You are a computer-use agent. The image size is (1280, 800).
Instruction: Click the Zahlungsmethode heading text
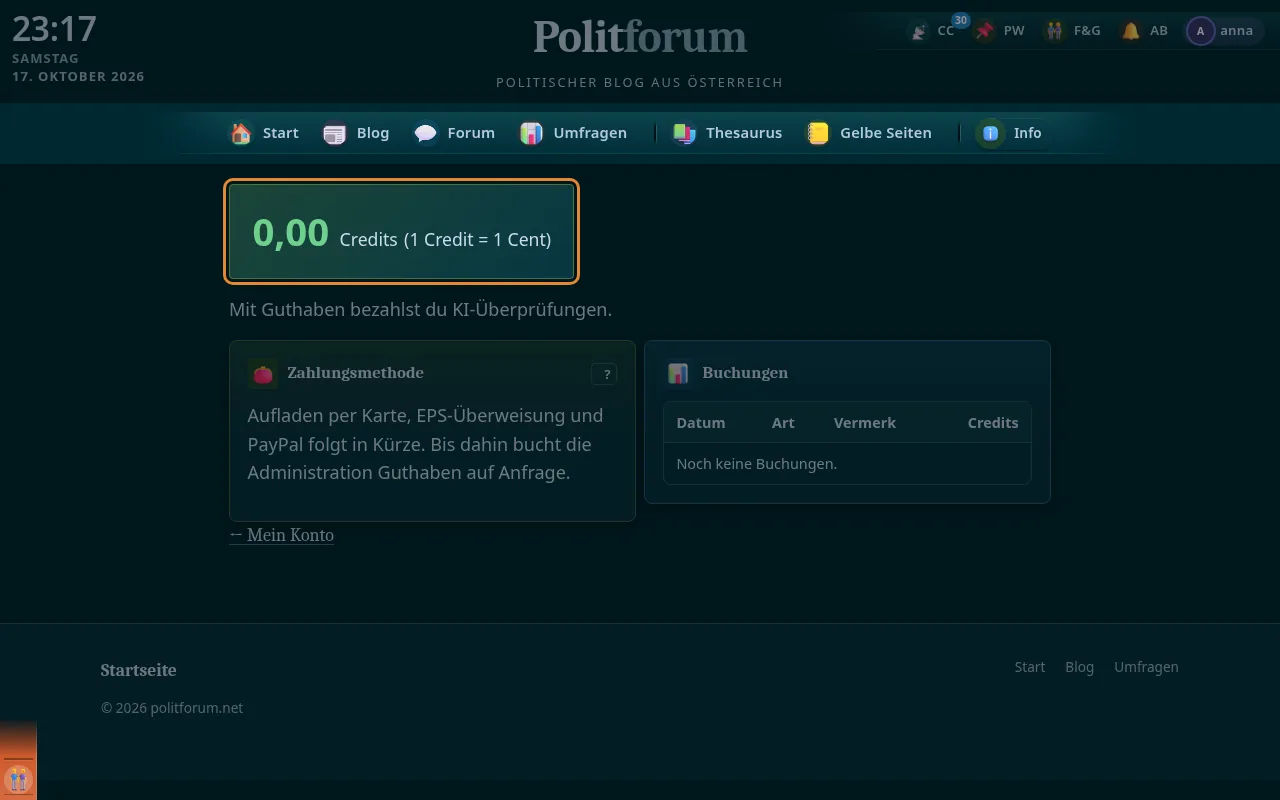point(355,373)
